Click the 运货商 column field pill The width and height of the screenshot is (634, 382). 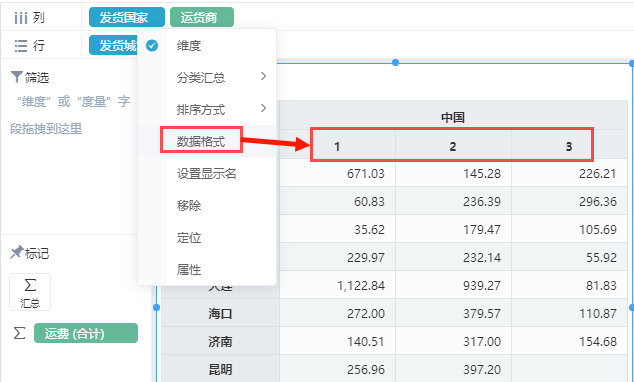(202, 17)
